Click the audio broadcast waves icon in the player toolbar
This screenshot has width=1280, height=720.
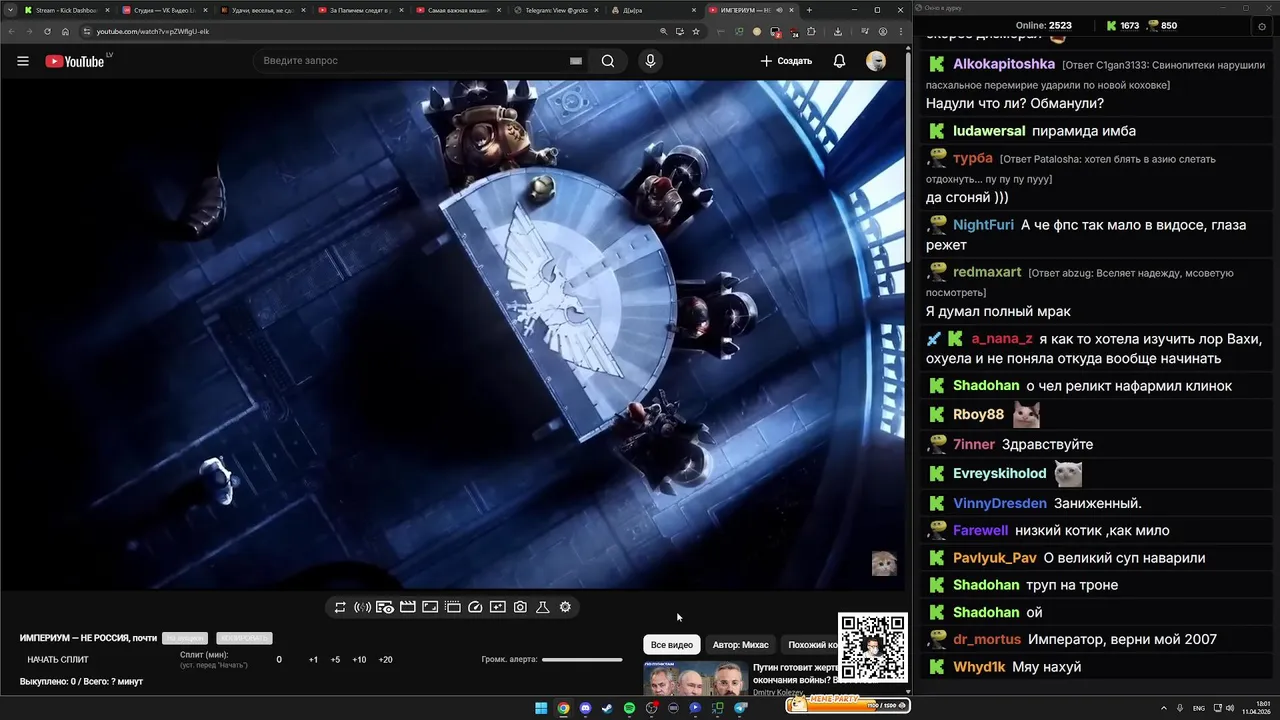(x=362, y=607)
